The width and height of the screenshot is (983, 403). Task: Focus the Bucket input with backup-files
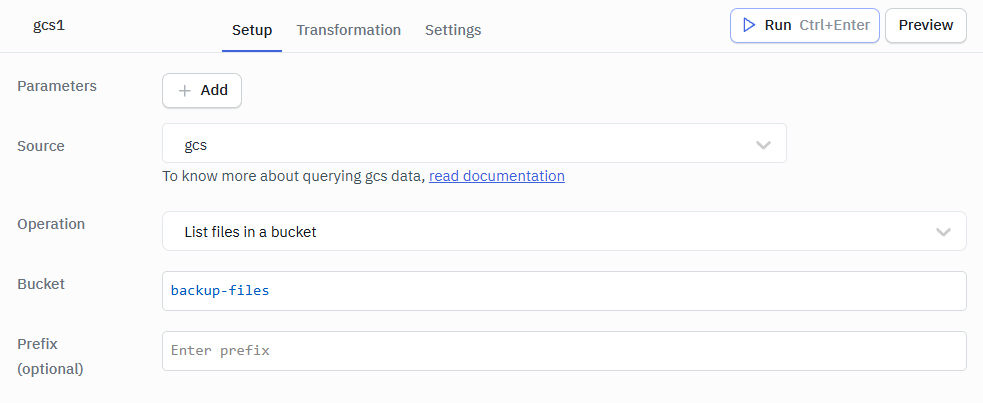coord(563,291)
